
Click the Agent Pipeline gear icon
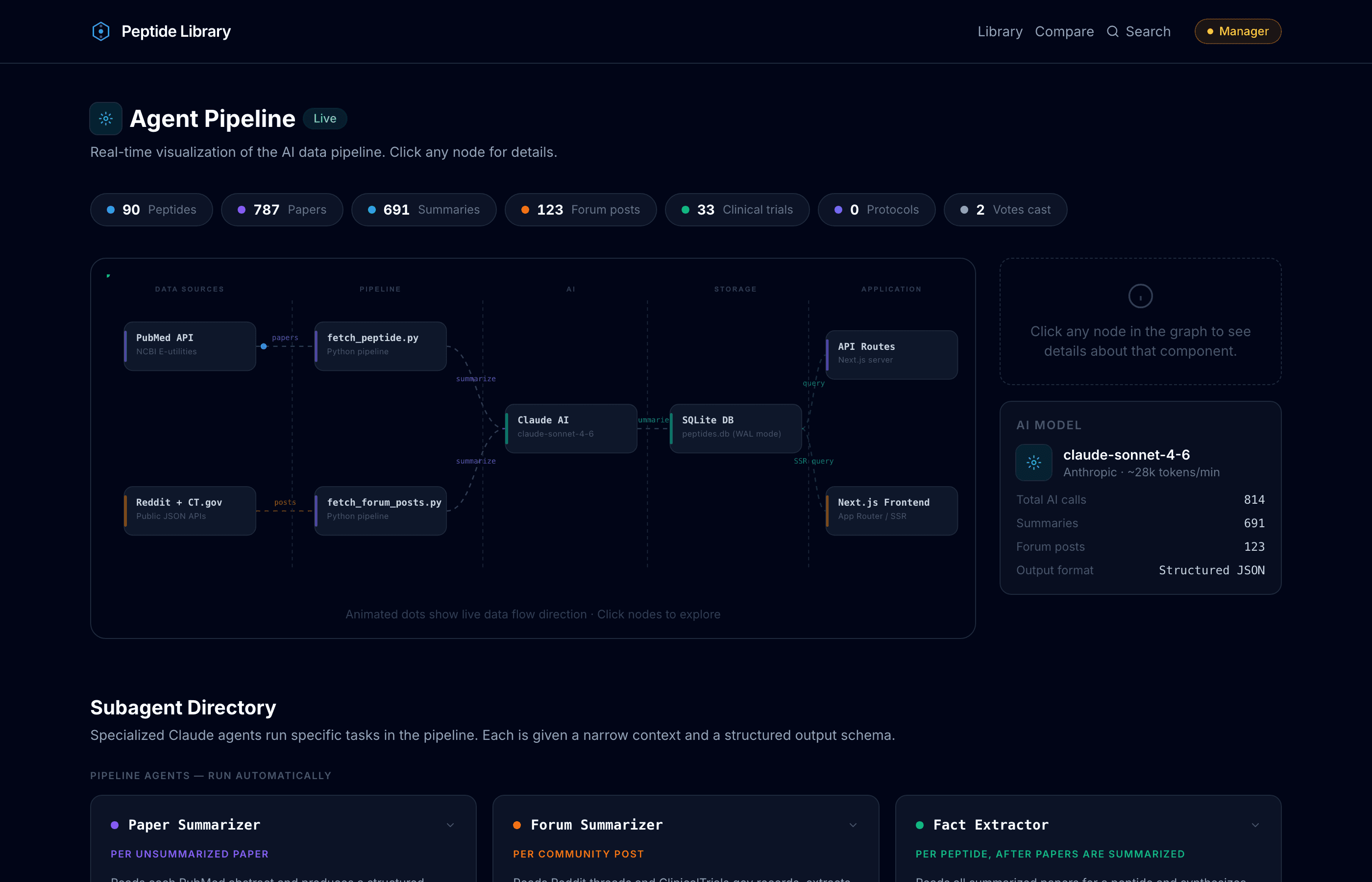pos(106,119)
